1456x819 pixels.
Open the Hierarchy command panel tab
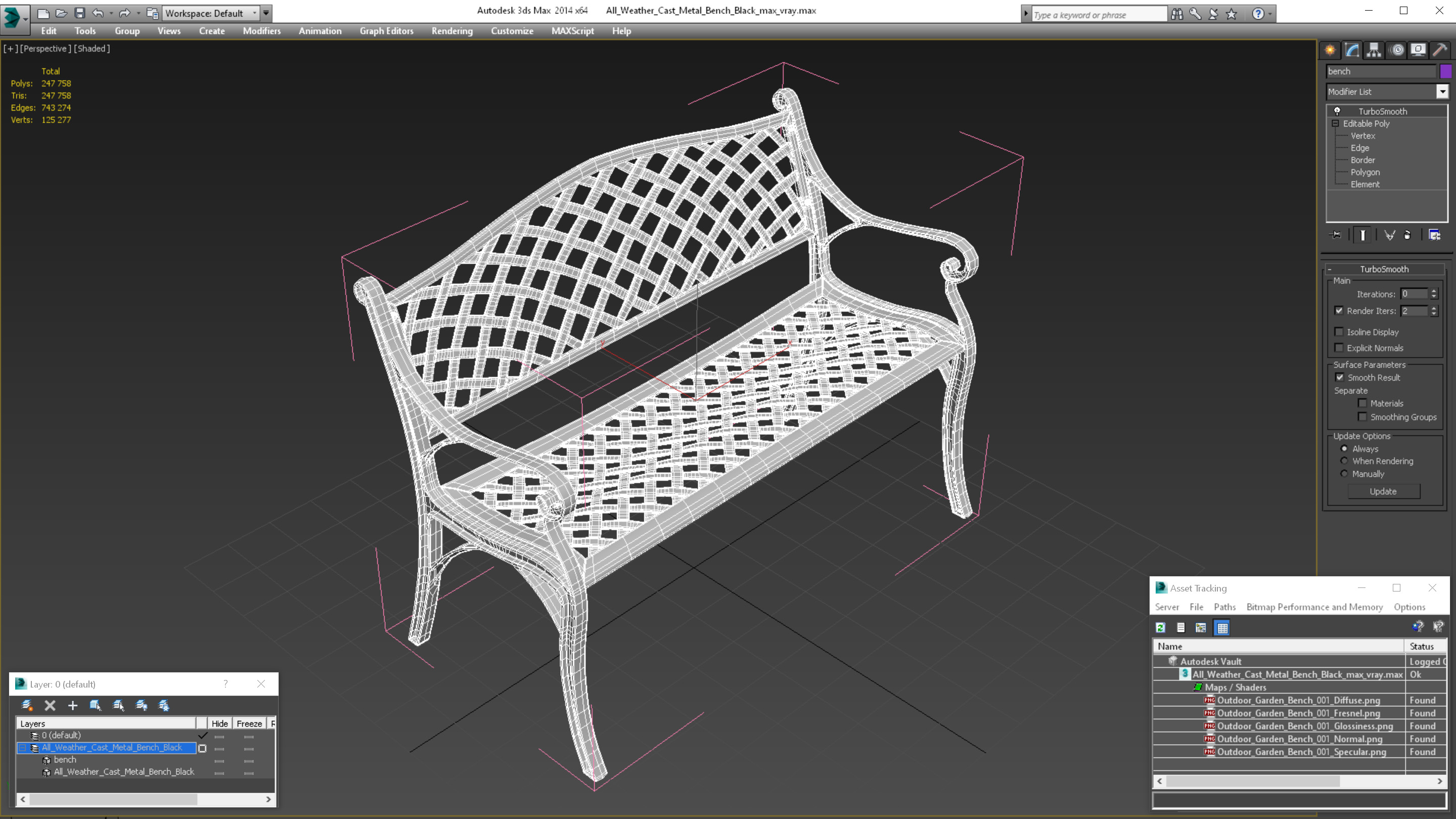point(1374,51)
